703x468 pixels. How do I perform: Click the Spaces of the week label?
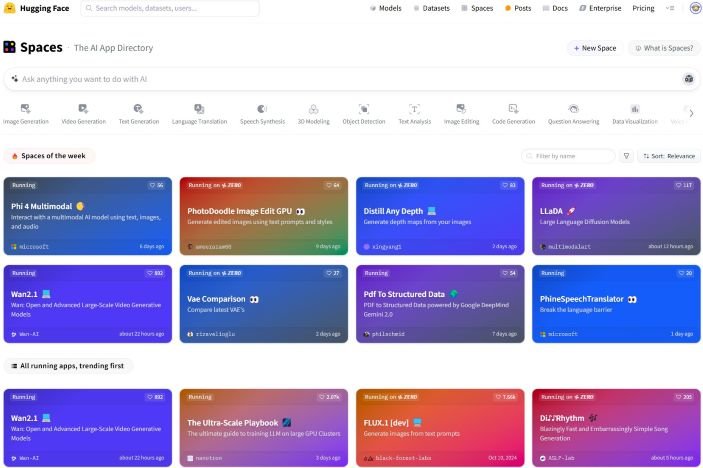pos(50,156)
